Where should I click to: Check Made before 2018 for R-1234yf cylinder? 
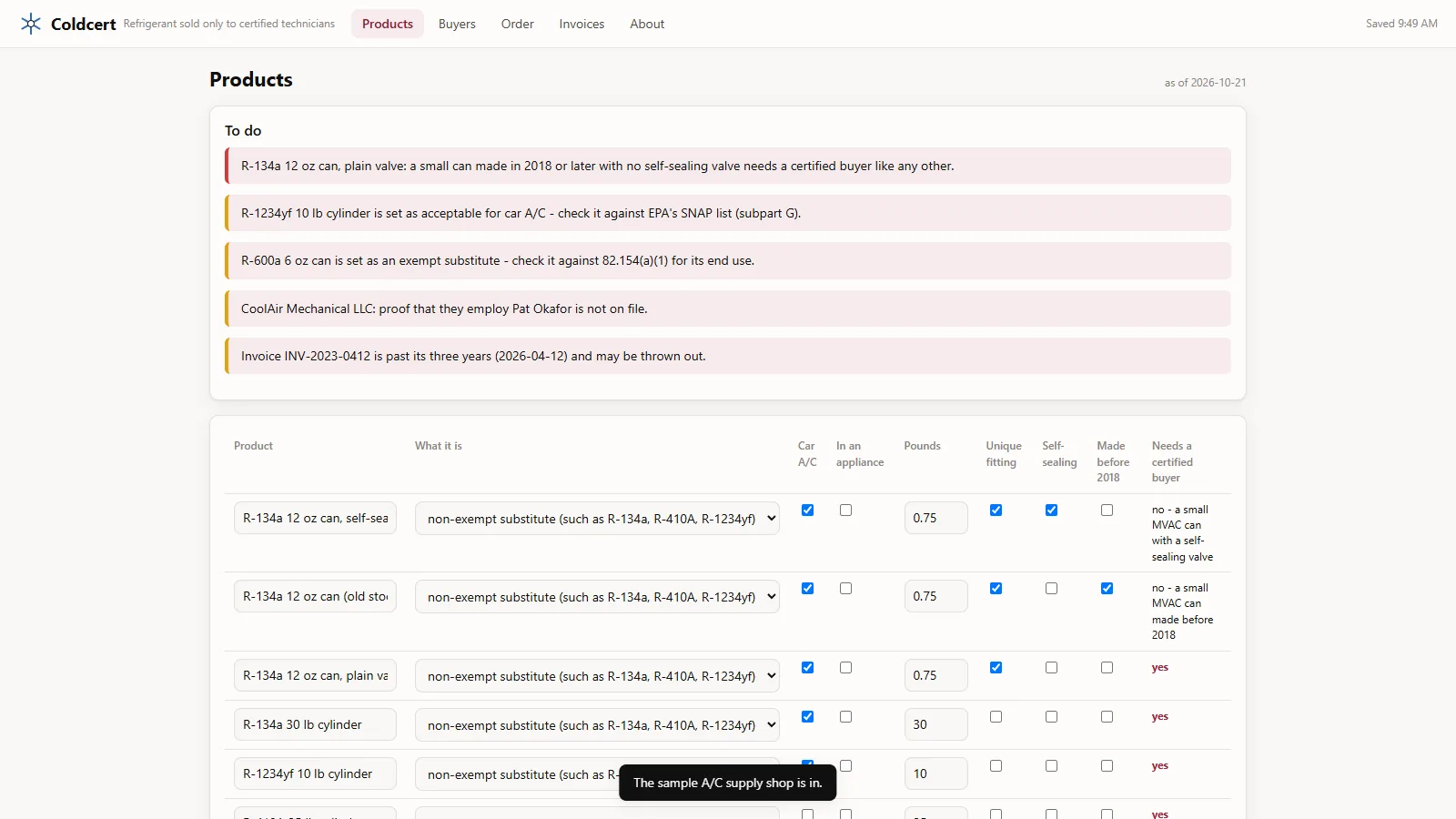pyautogui.click(x=1107, y=766)
